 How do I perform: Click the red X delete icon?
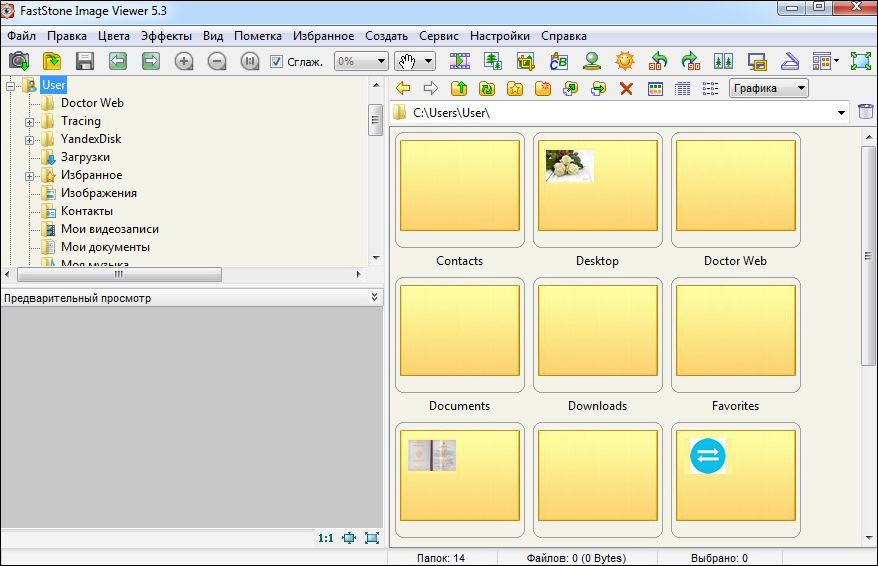pyautogui.click(x=626, y=88)
